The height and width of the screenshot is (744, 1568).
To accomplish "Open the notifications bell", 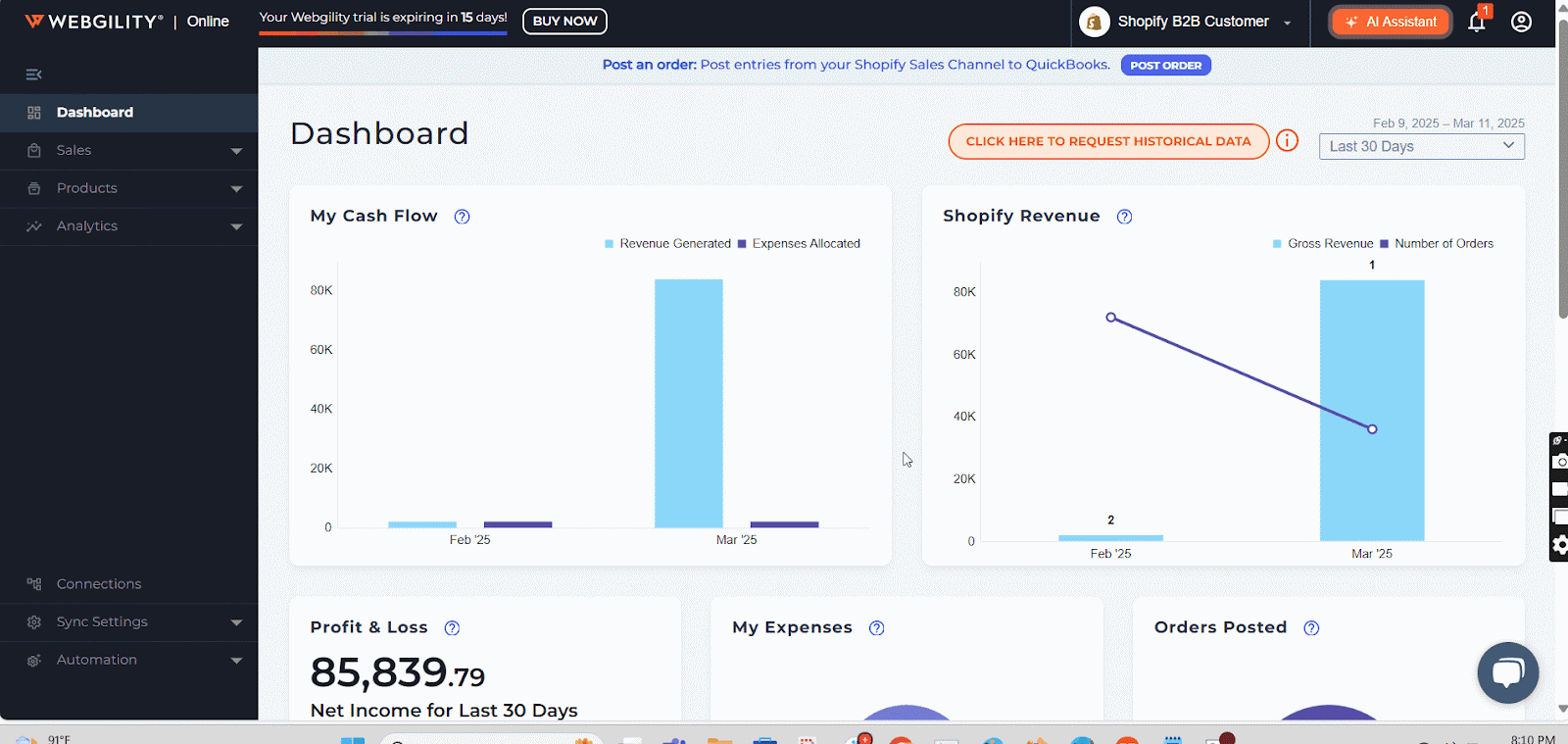I will click(x=1476, y=22).
